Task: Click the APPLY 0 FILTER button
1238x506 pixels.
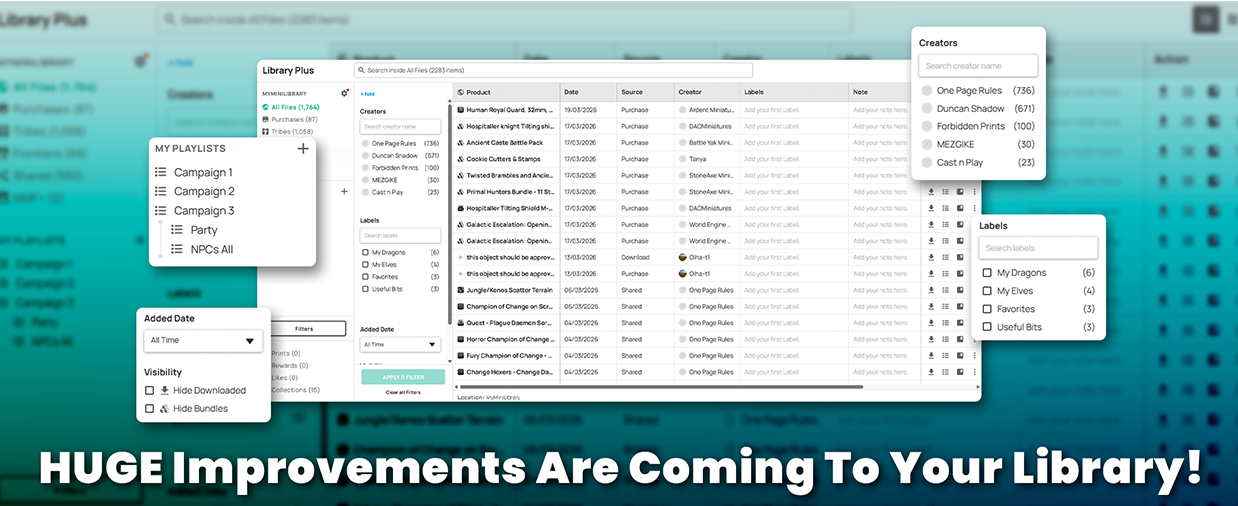Action: [401, 377]
